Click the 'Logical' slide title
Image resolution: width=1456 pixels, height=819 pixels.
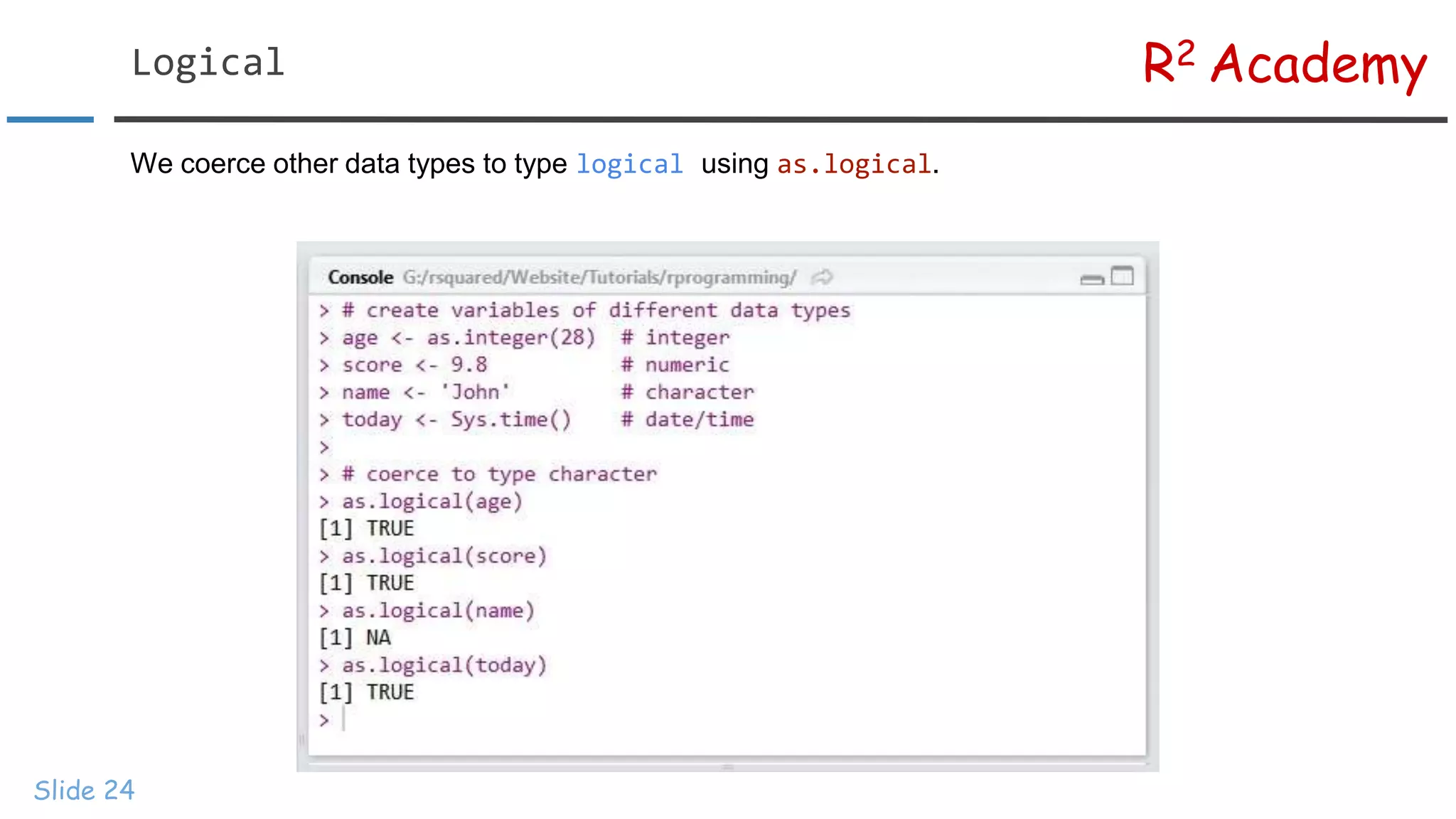(x=208, y=63)
